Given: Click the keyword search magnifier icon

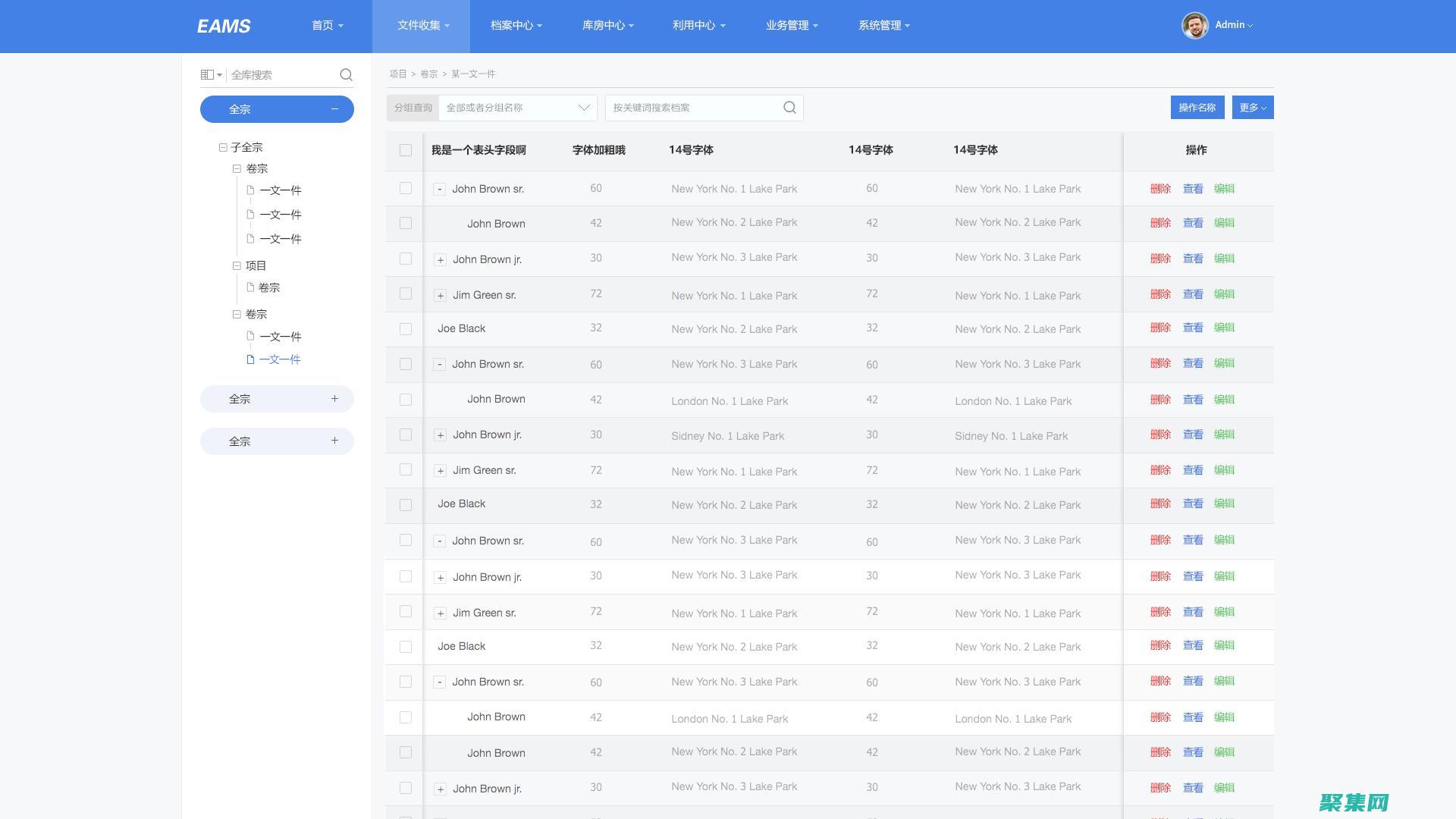Looking at the screenshot, I should (x=789, y=108).
